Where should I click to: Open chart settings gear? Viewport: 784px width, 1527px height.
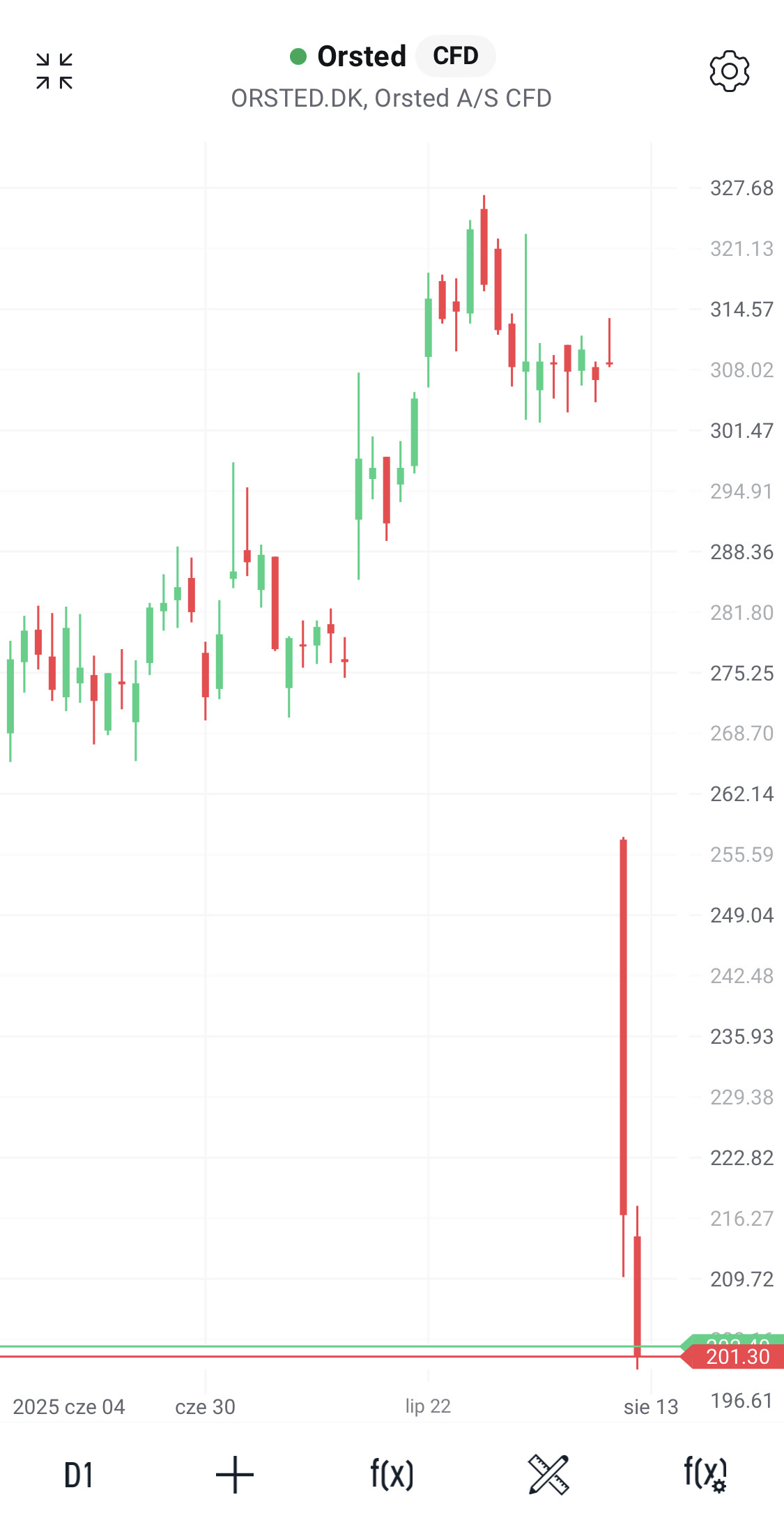(729, 71)
